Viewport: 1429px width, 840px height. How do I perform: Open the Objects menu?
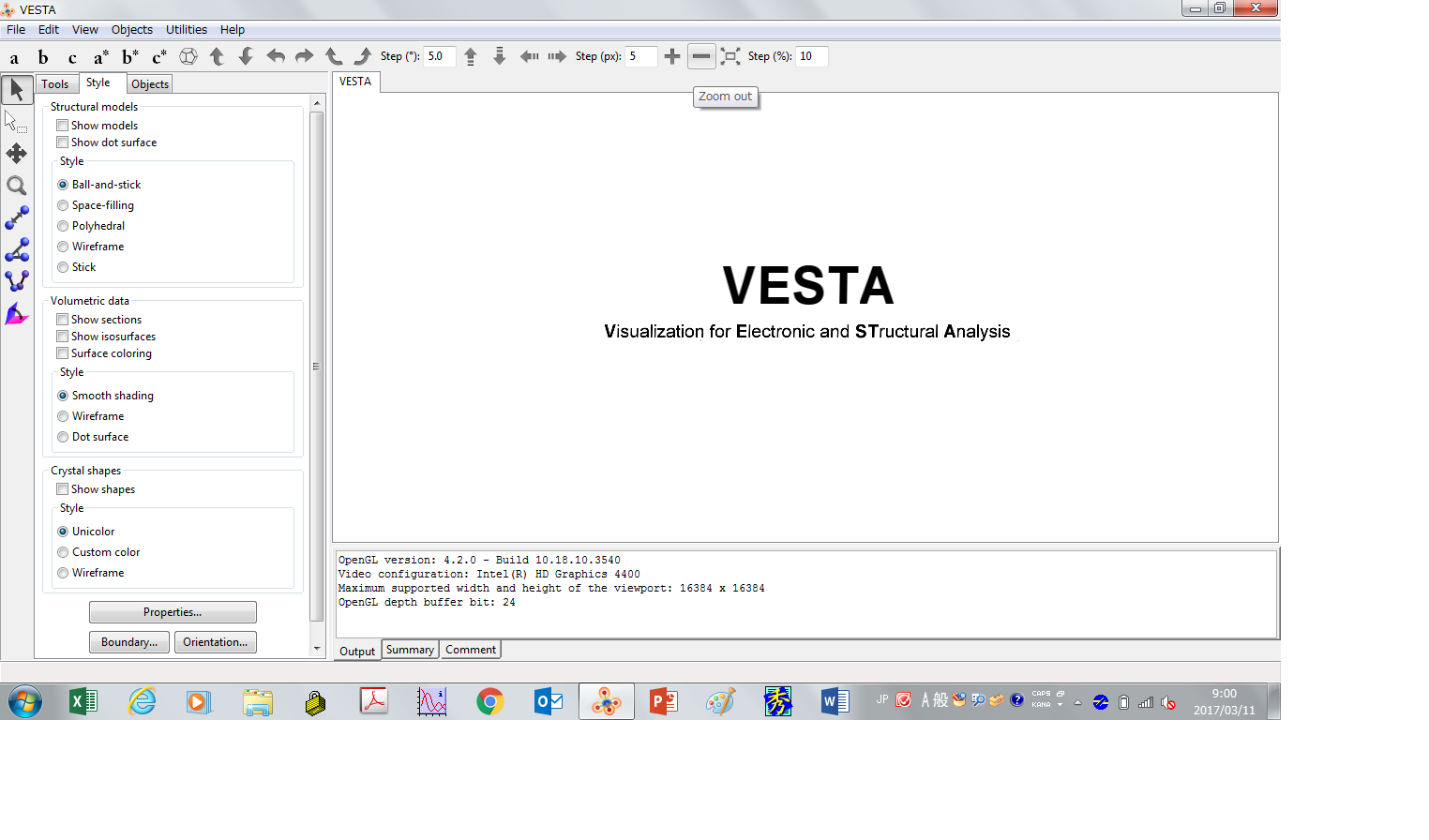point(132,30)
